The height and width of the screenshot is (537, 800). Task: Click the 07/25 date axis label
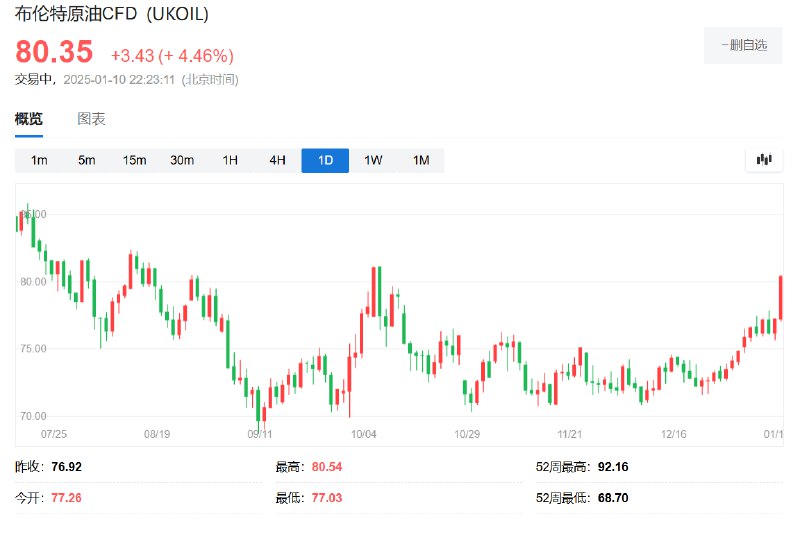(54, 434)
